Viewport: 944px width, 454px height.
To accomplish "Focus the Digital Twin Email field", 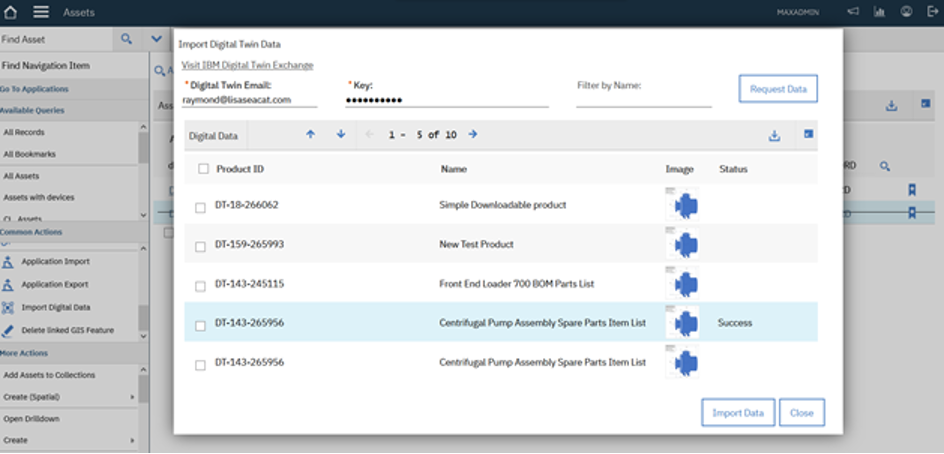I will 249,101.
